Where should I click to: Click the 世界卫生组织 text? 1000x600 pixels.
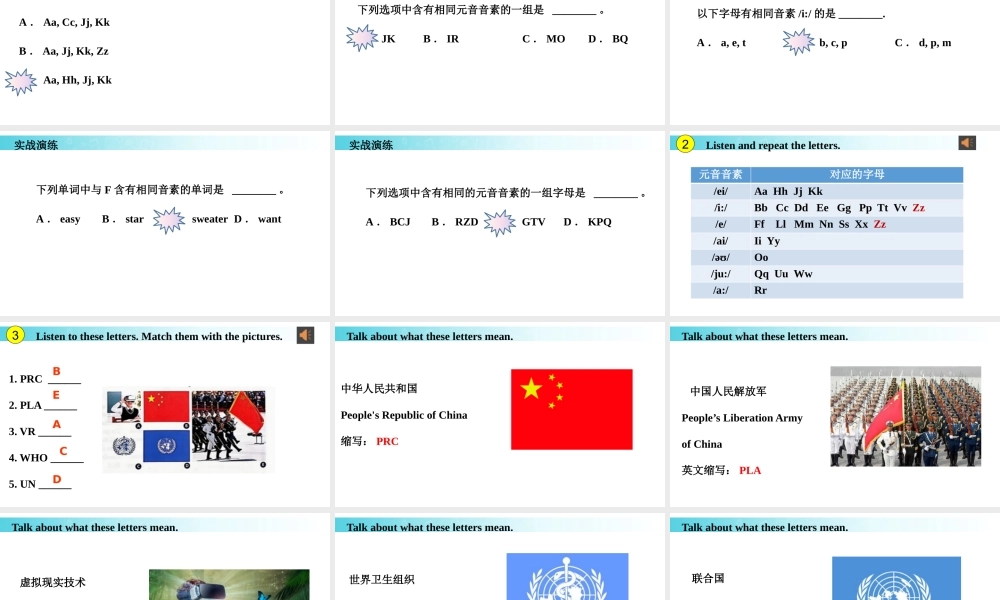[x=381, y=580]
